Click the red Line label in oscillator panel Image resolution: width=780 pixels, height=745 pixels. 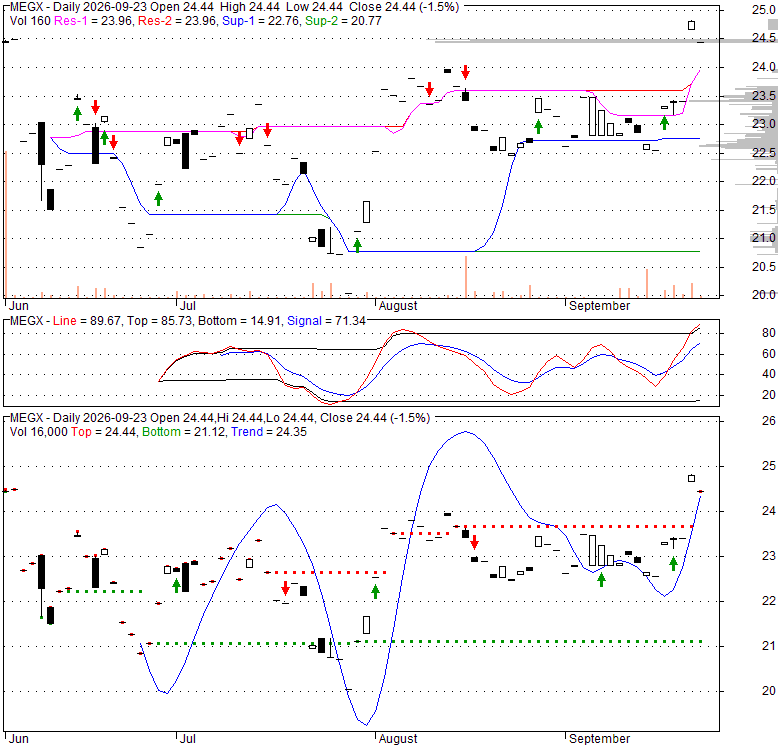tap(65, 321)
